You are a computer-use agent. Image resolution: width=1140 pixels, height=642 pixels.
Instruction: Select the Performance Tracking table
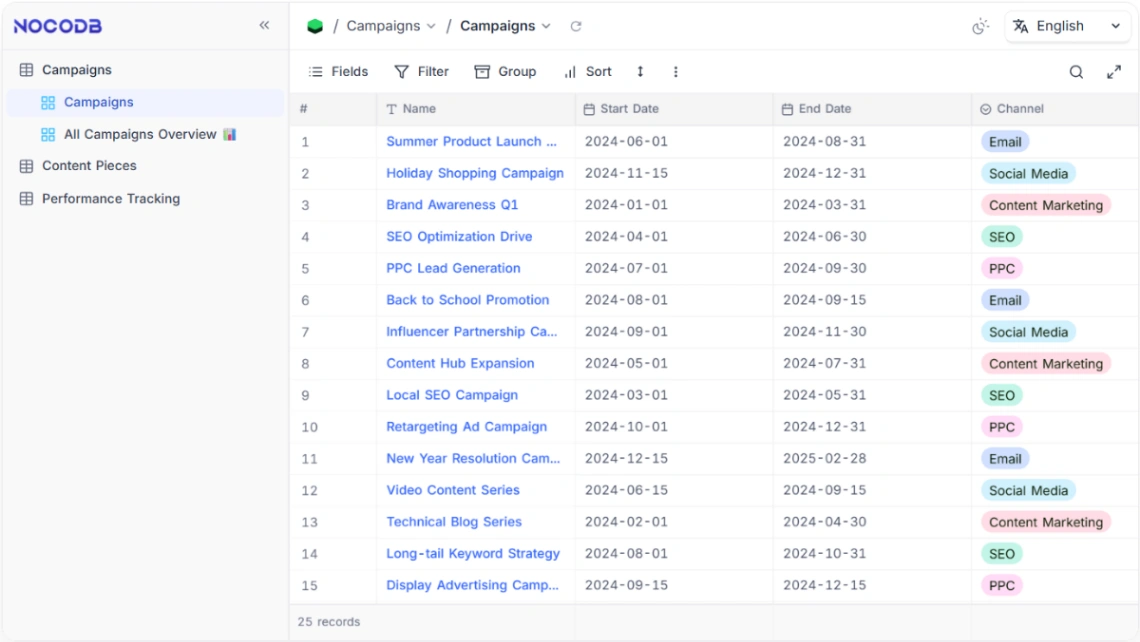coord(109,199)
